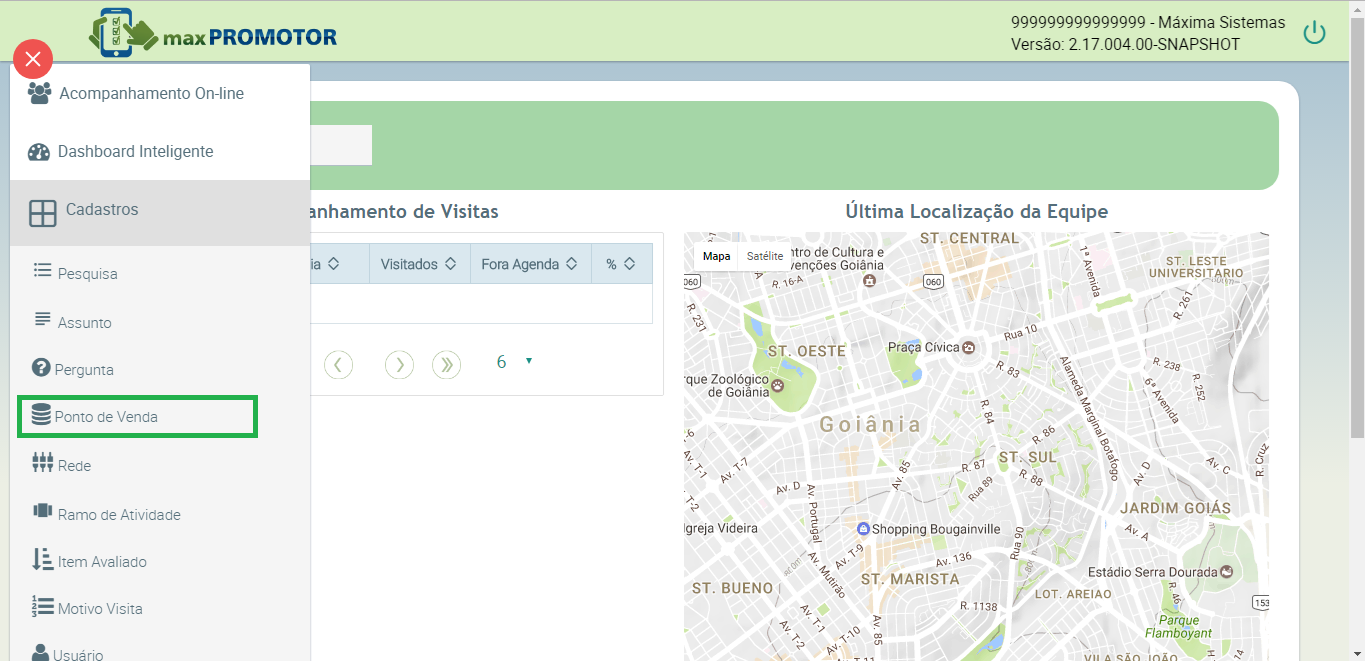Click the power logout icon
The image size is (1365, 661).
coord(1314,33)
